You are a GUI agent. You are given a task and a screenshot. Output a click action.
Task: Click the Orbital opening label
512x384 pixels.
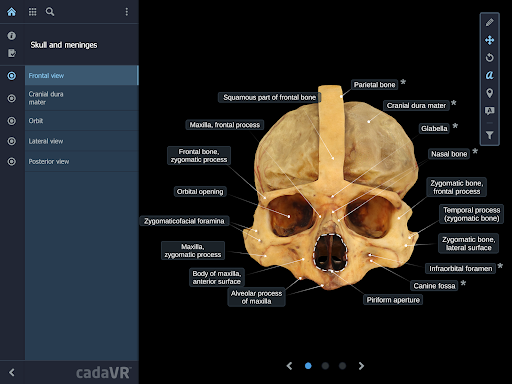pos(200,192)
